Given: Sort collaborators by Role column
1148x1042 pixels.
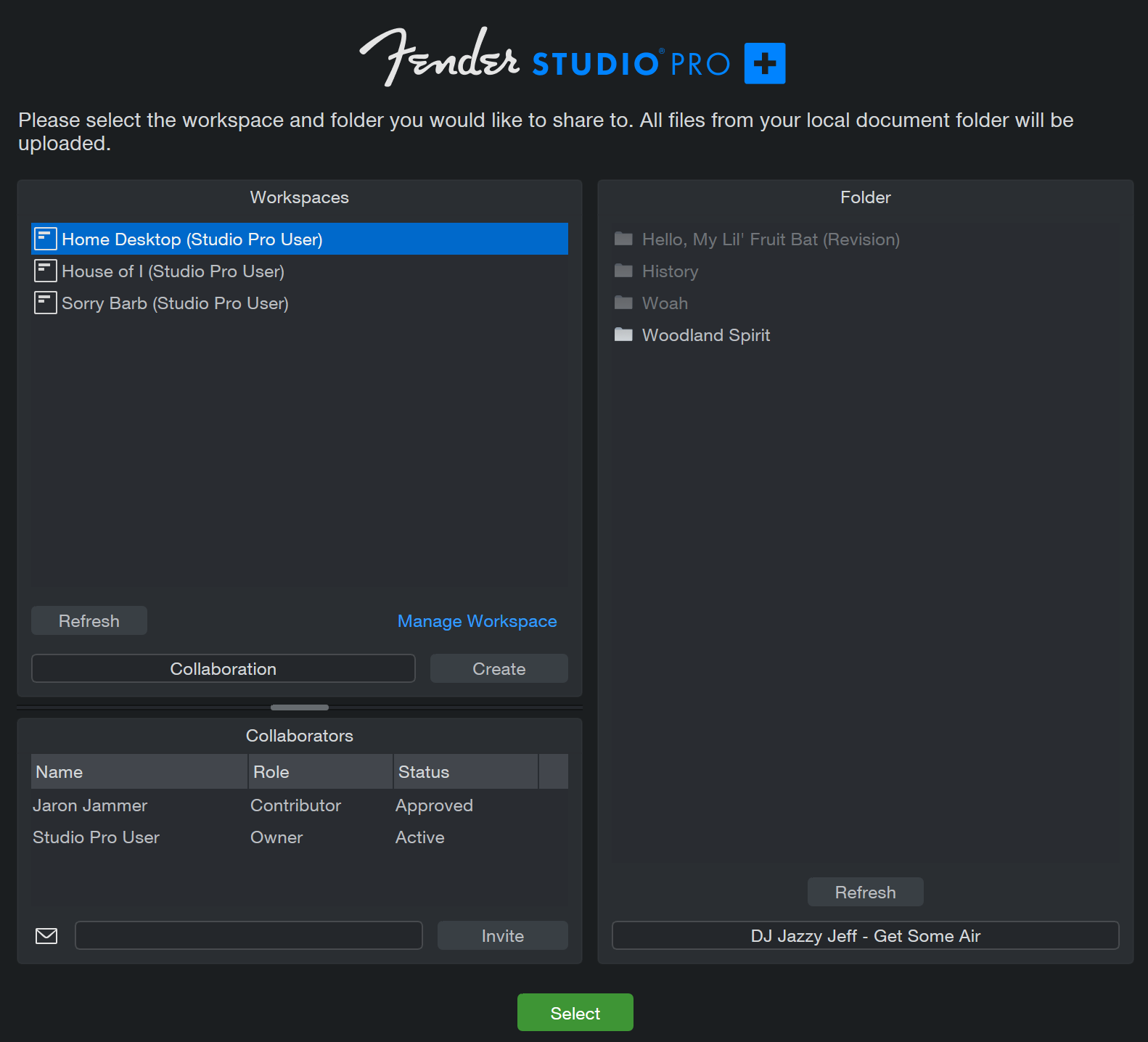Looking at the screenshot, I should [x=321, y=771].
